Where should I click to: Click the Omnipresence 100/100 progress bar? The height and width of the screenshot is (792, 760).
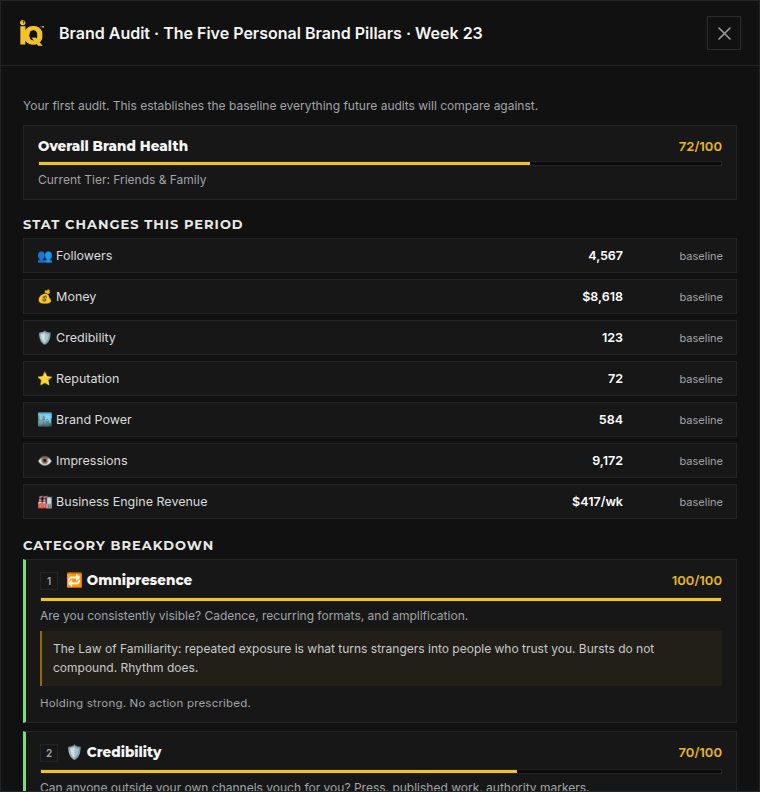(381, 600)
